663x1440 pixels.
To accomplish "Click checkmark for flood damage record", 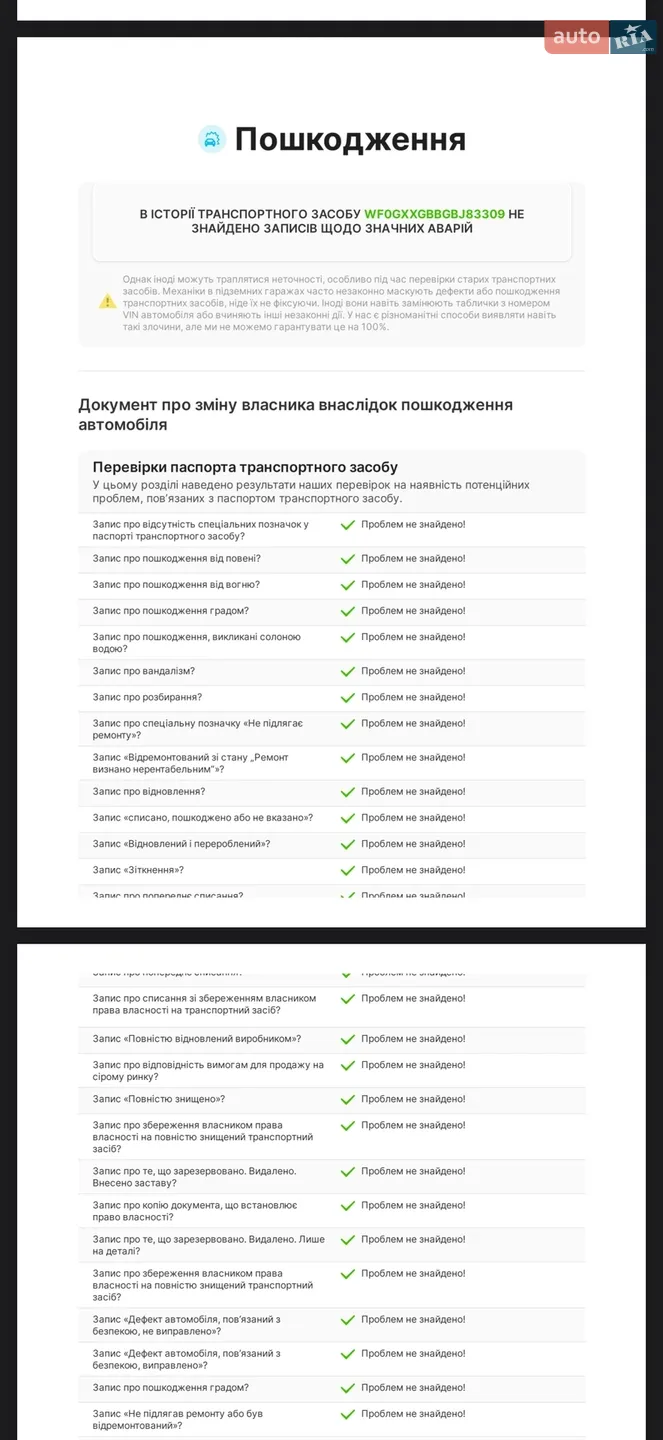I will (348, 559).
